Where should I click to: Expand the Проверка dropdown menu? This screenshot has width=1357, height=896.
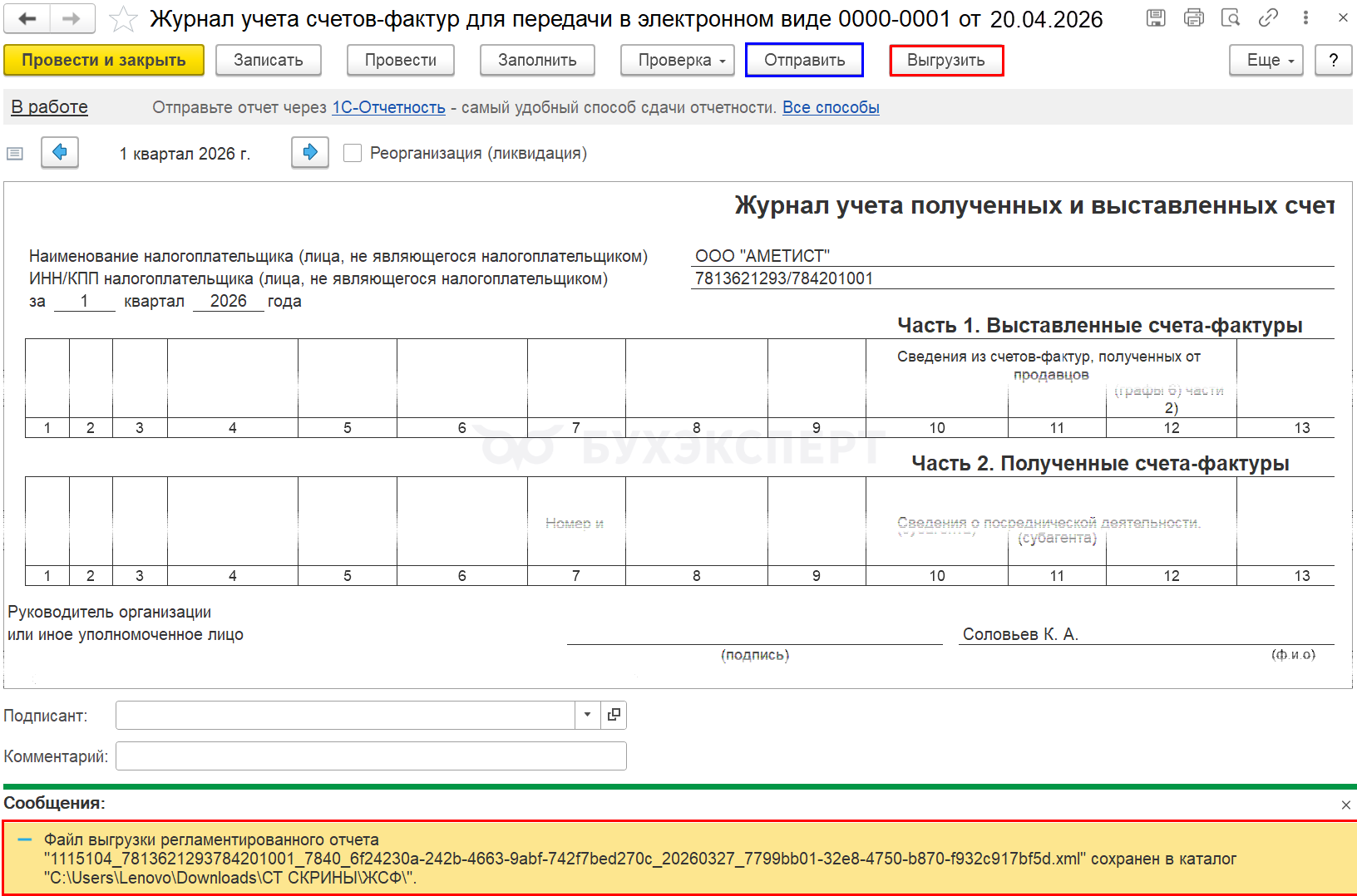677,61
